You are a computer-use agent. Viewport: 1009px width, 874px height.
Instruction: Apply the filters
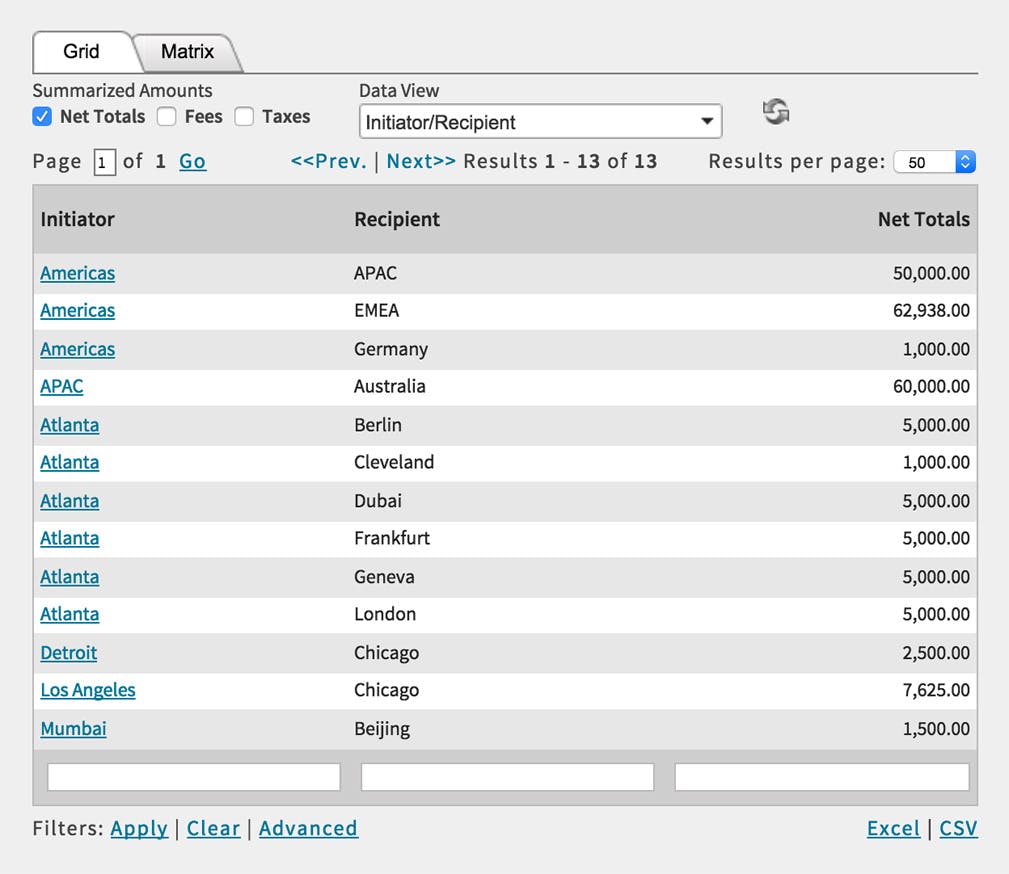click(139, 828)
